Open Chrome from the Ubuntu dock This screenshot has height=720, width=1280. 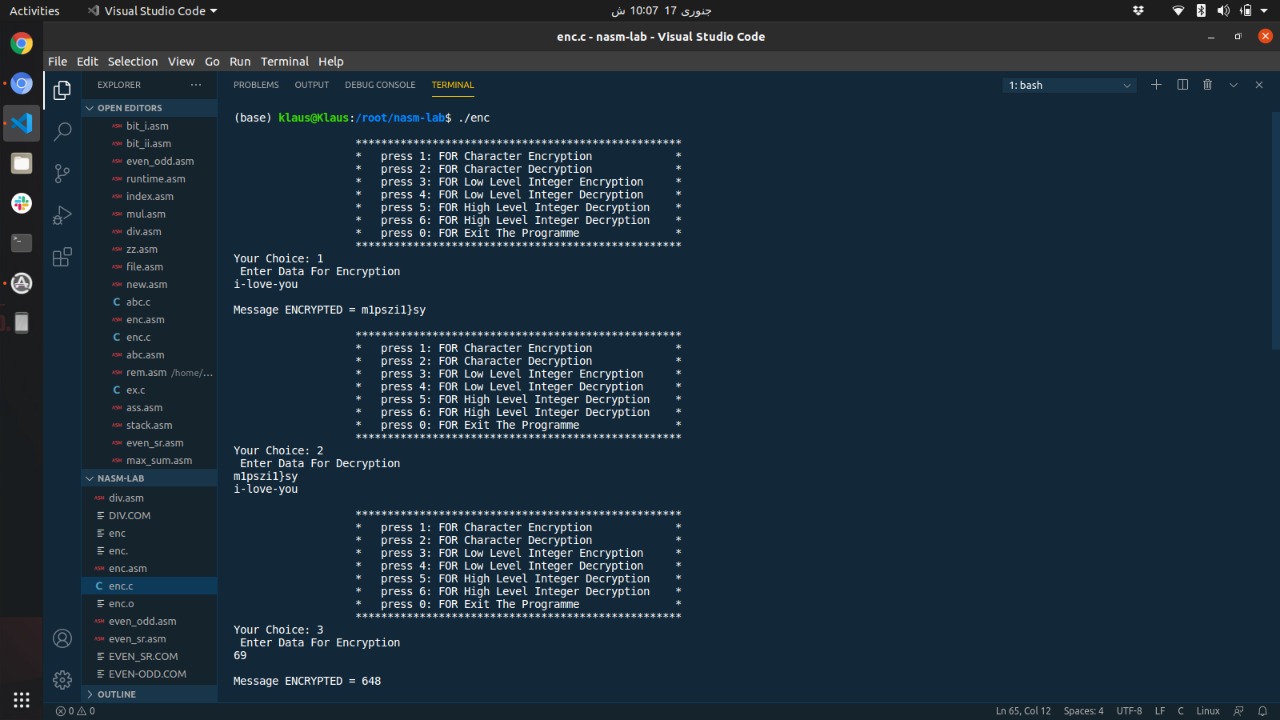[20, 43]
